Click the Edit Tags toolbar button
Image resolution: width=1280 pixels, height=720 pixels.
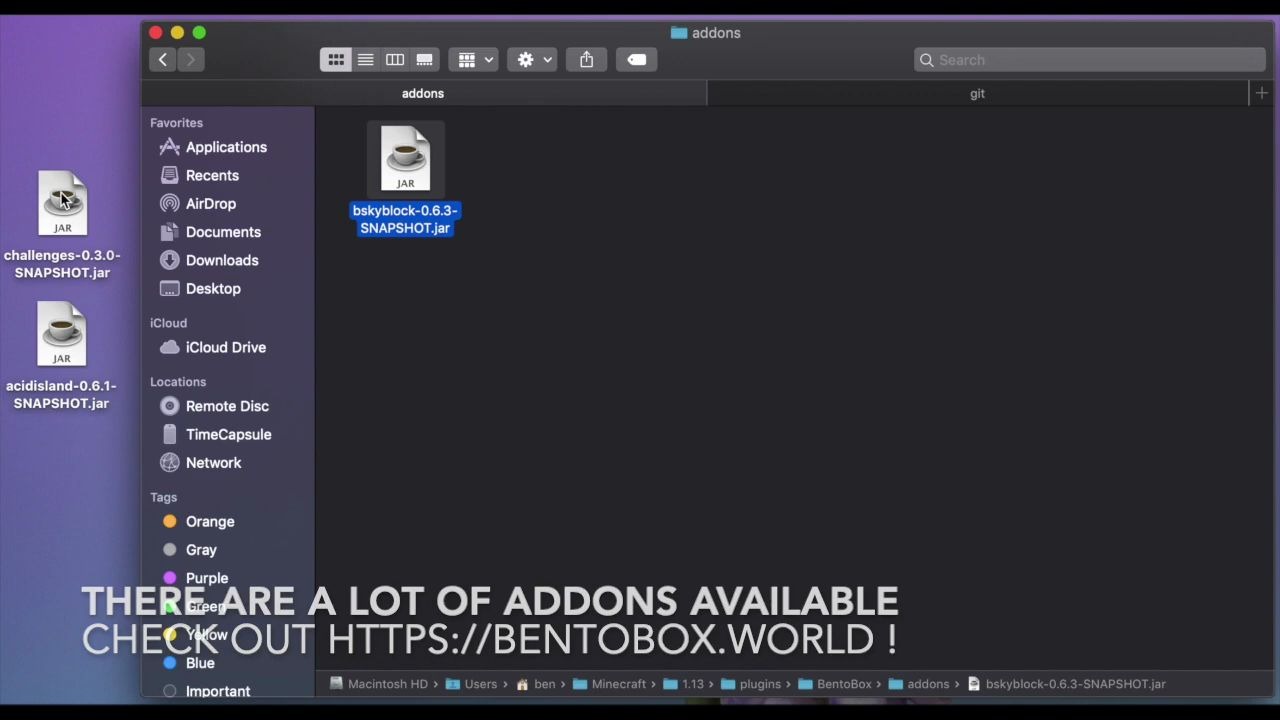(x=637, y=60)
